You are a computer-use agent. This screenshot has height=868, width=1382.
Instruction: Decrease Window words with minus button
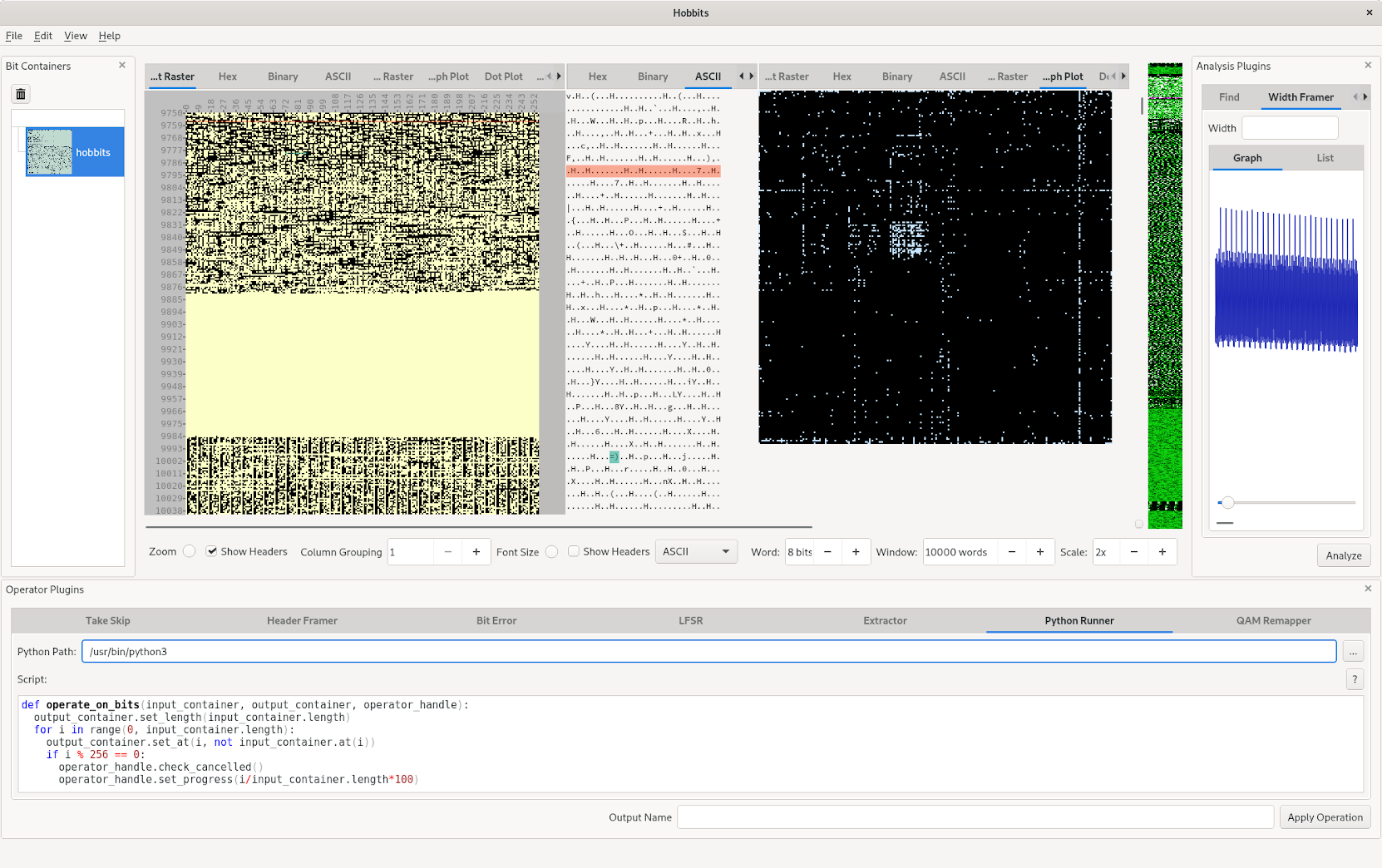(1012, 552)
